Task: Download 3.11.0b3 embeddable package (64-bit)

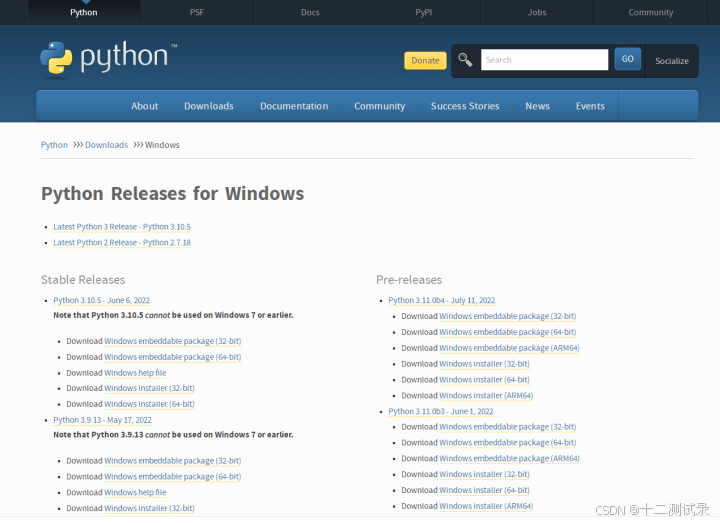Action: 507,443
